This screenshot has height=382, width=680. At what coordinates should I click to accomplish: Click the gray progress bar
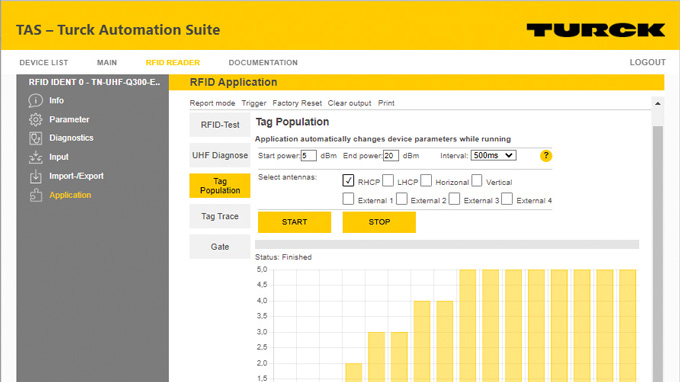coord(447,245)
